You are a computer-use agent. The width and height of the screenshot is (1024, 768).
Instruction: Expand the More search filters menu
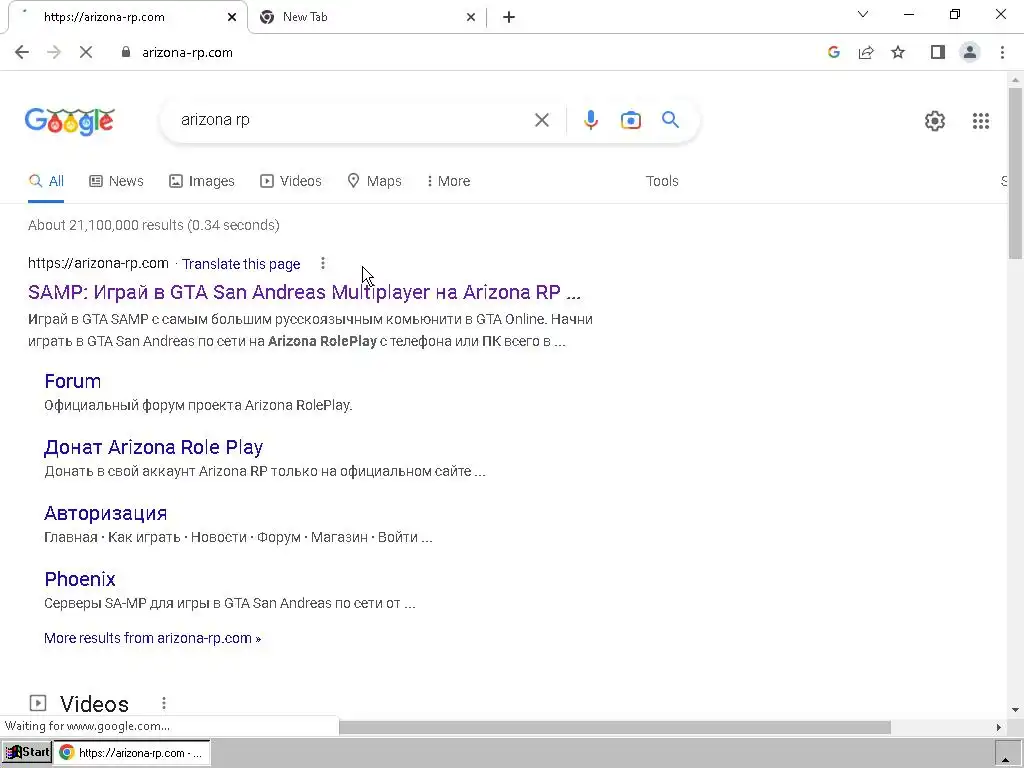tap(448, 181)
